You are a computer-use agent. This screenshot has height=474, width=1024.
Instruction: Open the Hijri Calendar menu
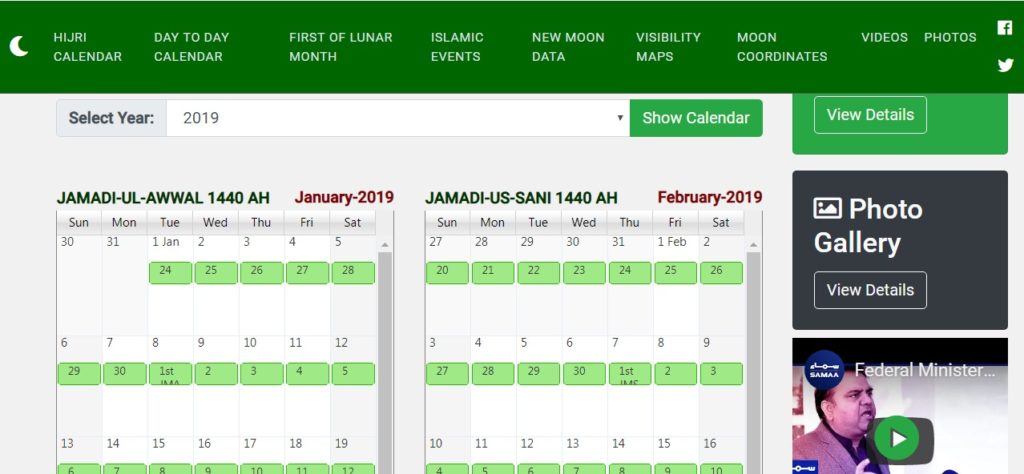(x=88, y=47)
